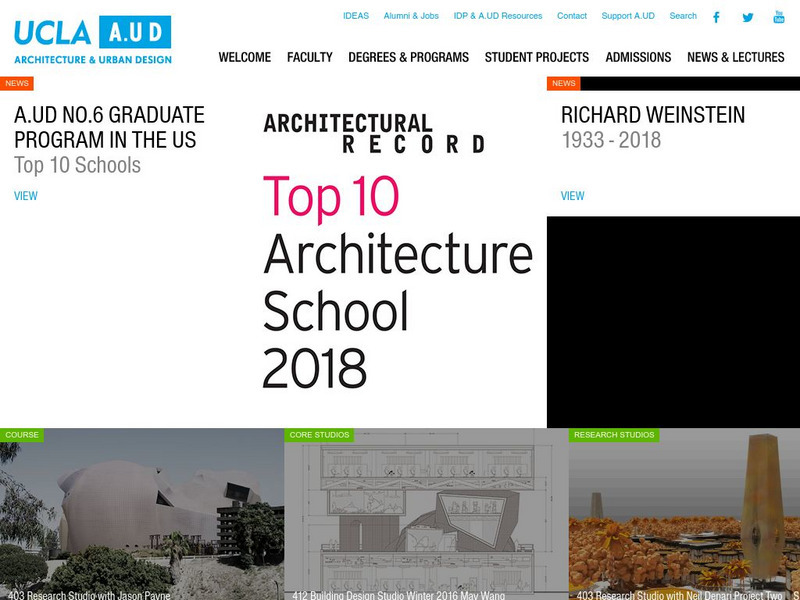The height and width of the screenshot is (600, 800).
Task: Open the Richard Weinstein headline
Action: tap(653, 115)
